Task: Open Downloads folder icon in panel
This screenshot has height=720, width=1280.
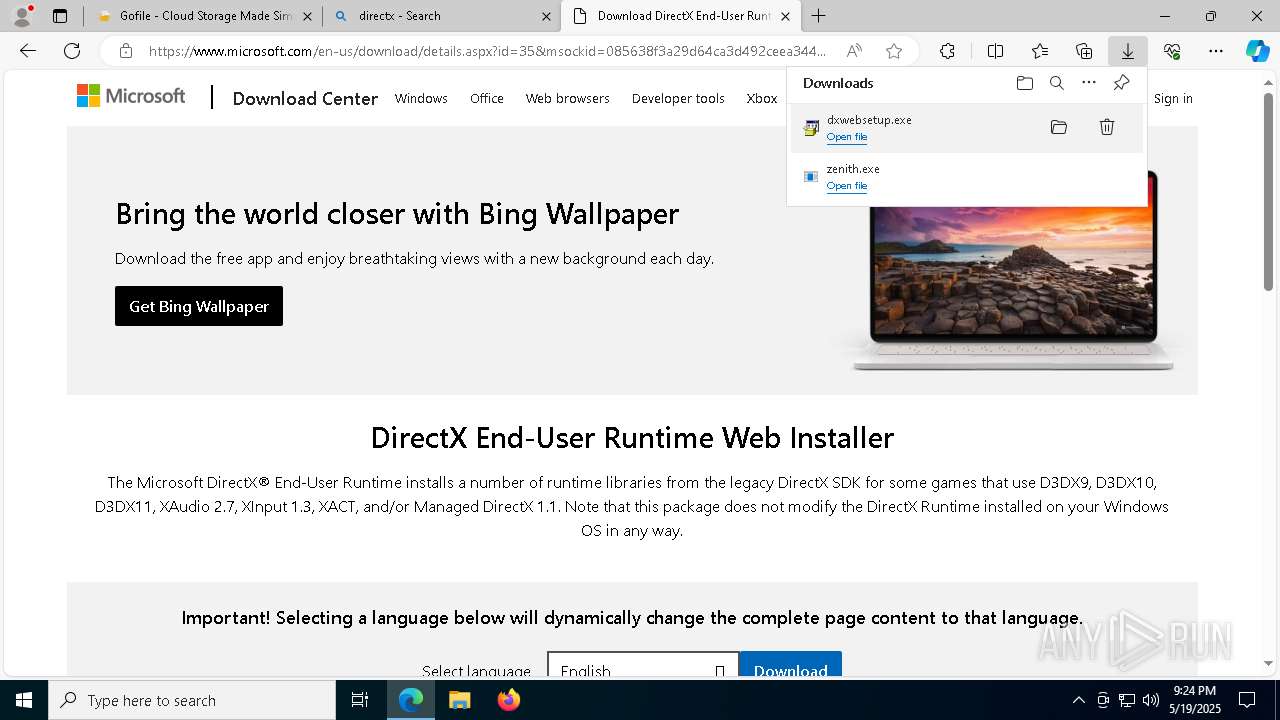Action: pos(1024,83)
